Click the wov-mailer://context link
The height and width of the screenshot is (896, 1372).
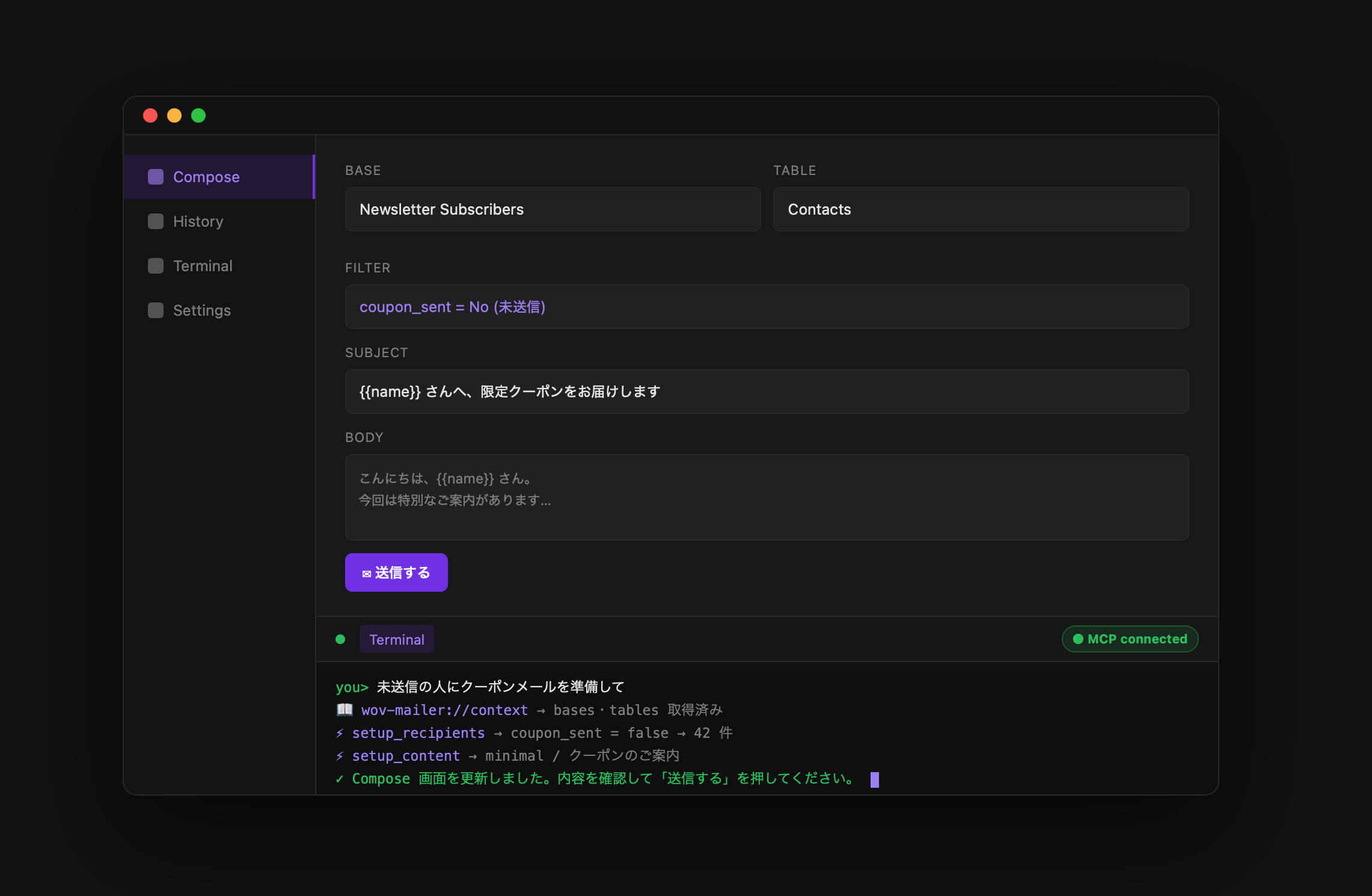tap(444, 710)
